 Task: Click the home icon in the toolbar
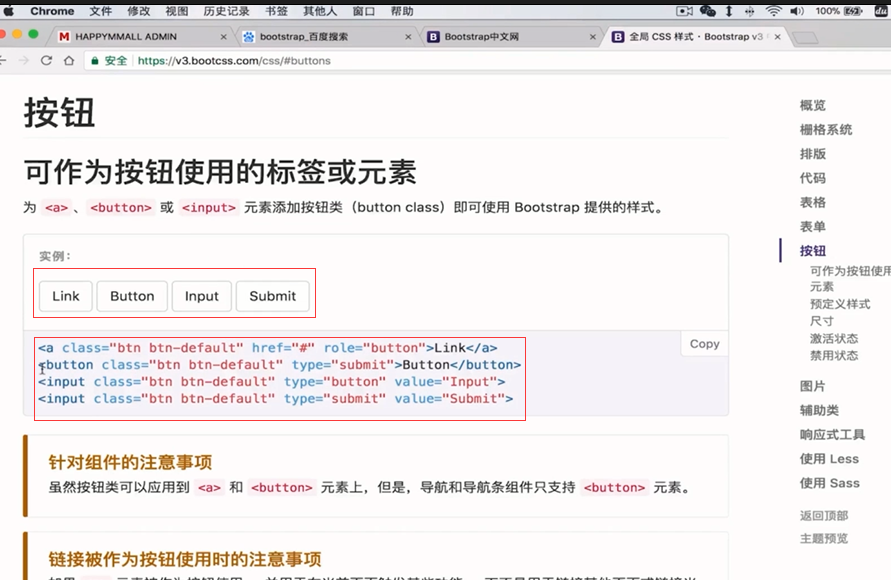[x=69, y=61]
